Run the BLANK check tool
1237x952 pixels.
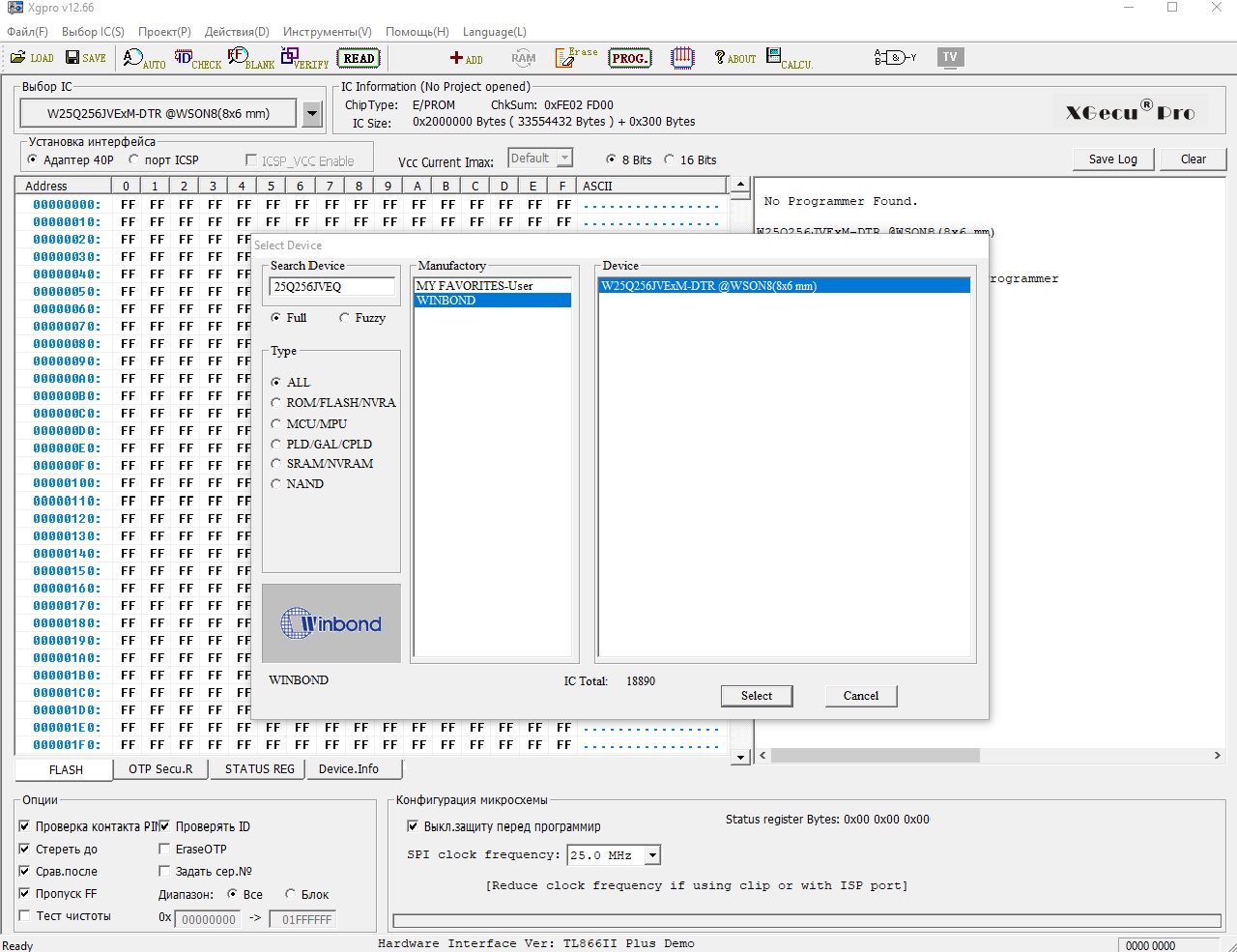[x=250, y=59]
